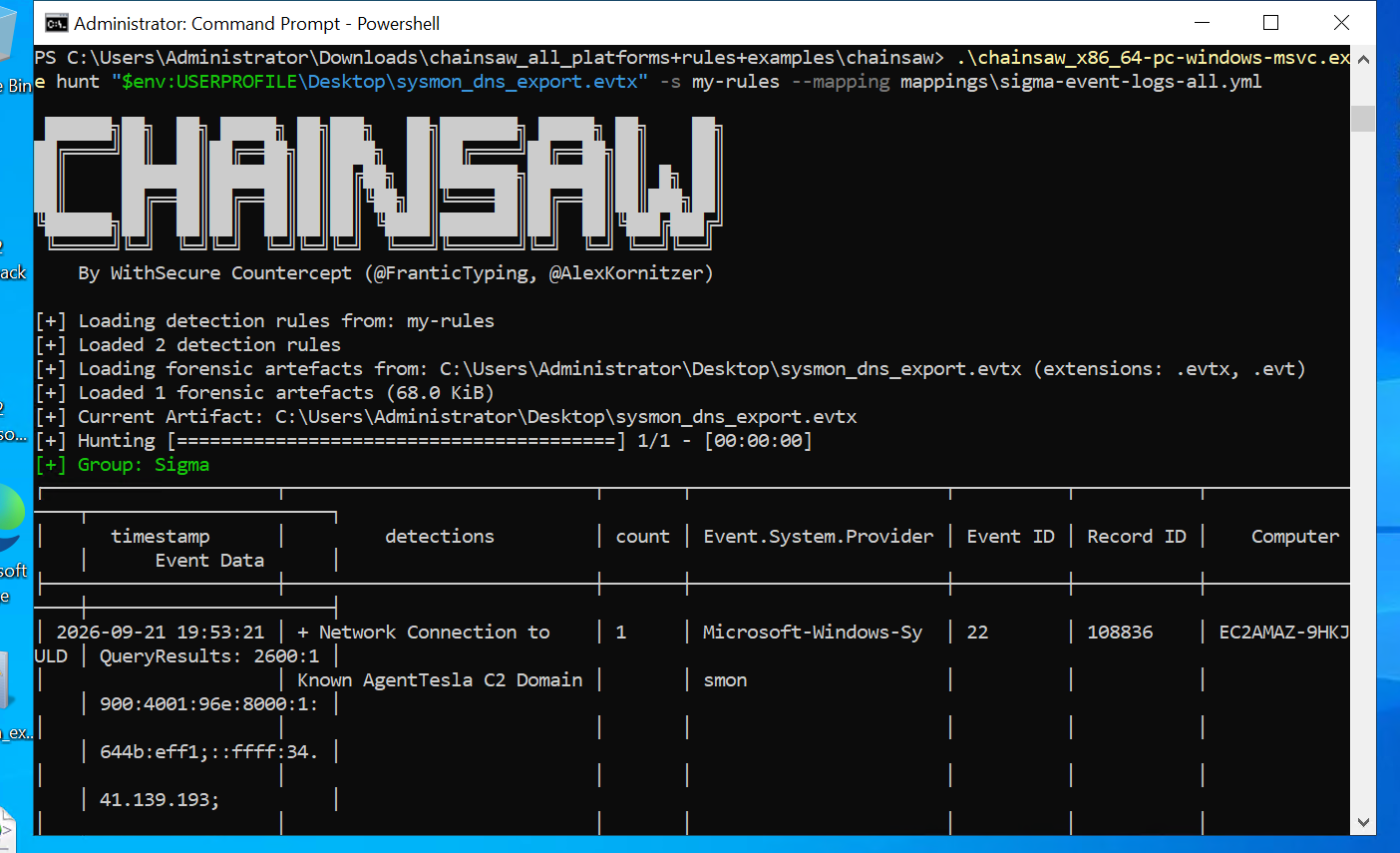
Task: Click the scrollbar up arrow
Action: coord(1363,59)
